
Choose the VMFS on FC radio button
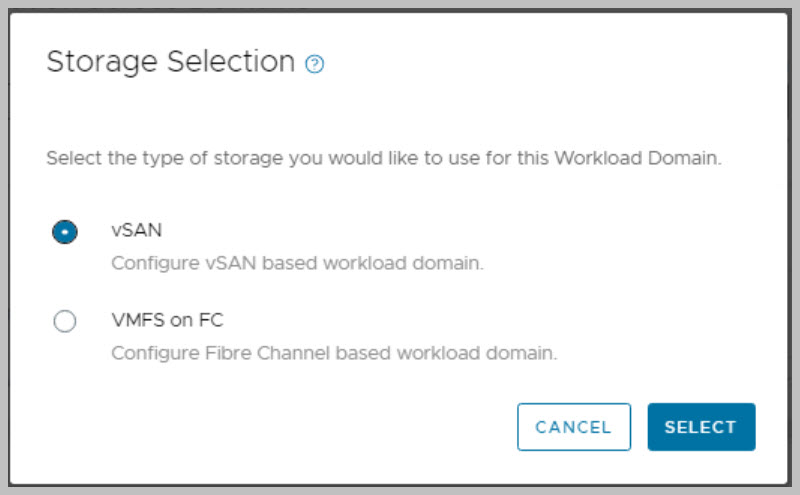(65, 322)
